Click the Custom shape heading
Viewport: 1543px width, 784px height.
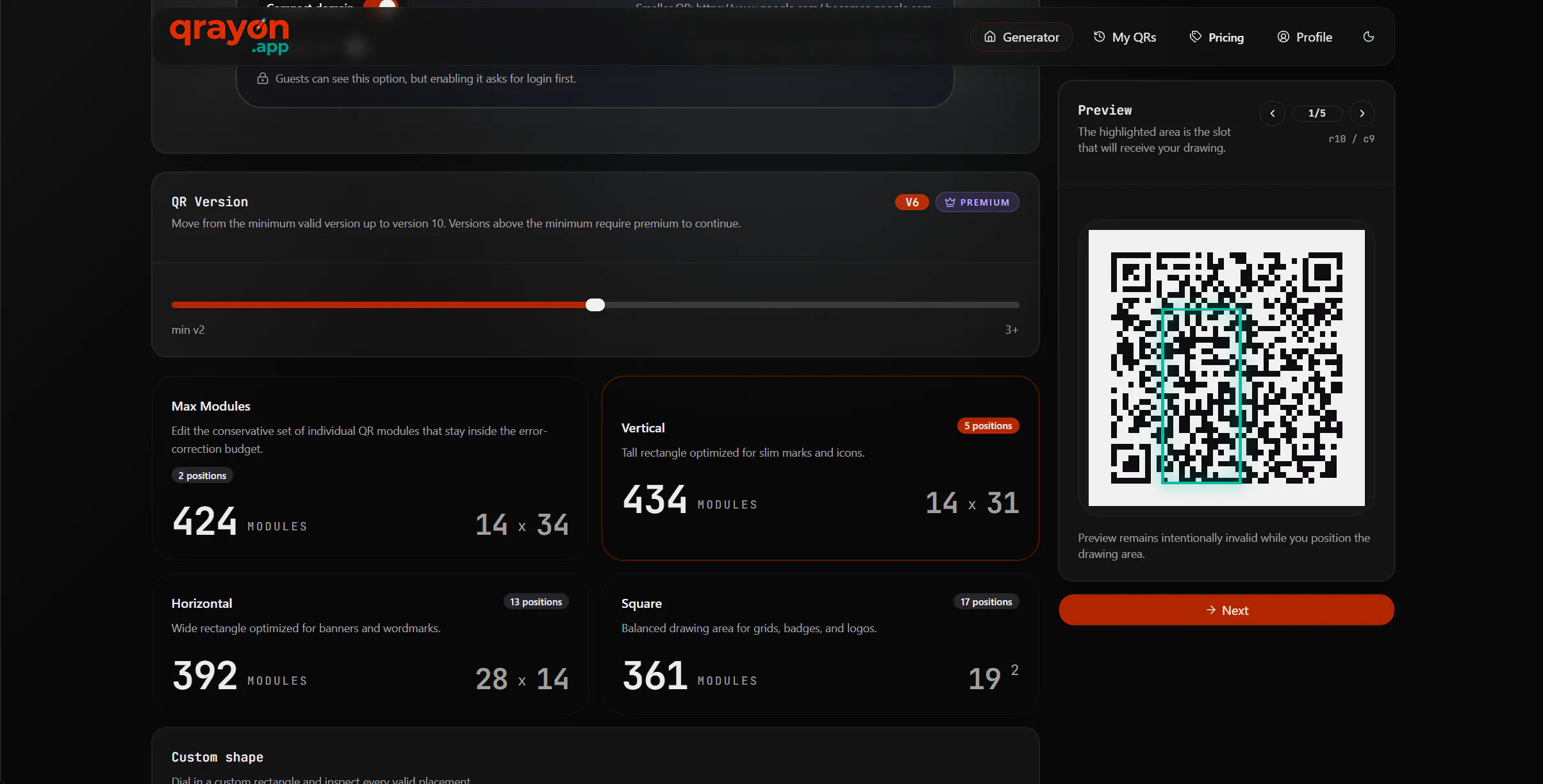click(217, 757)
